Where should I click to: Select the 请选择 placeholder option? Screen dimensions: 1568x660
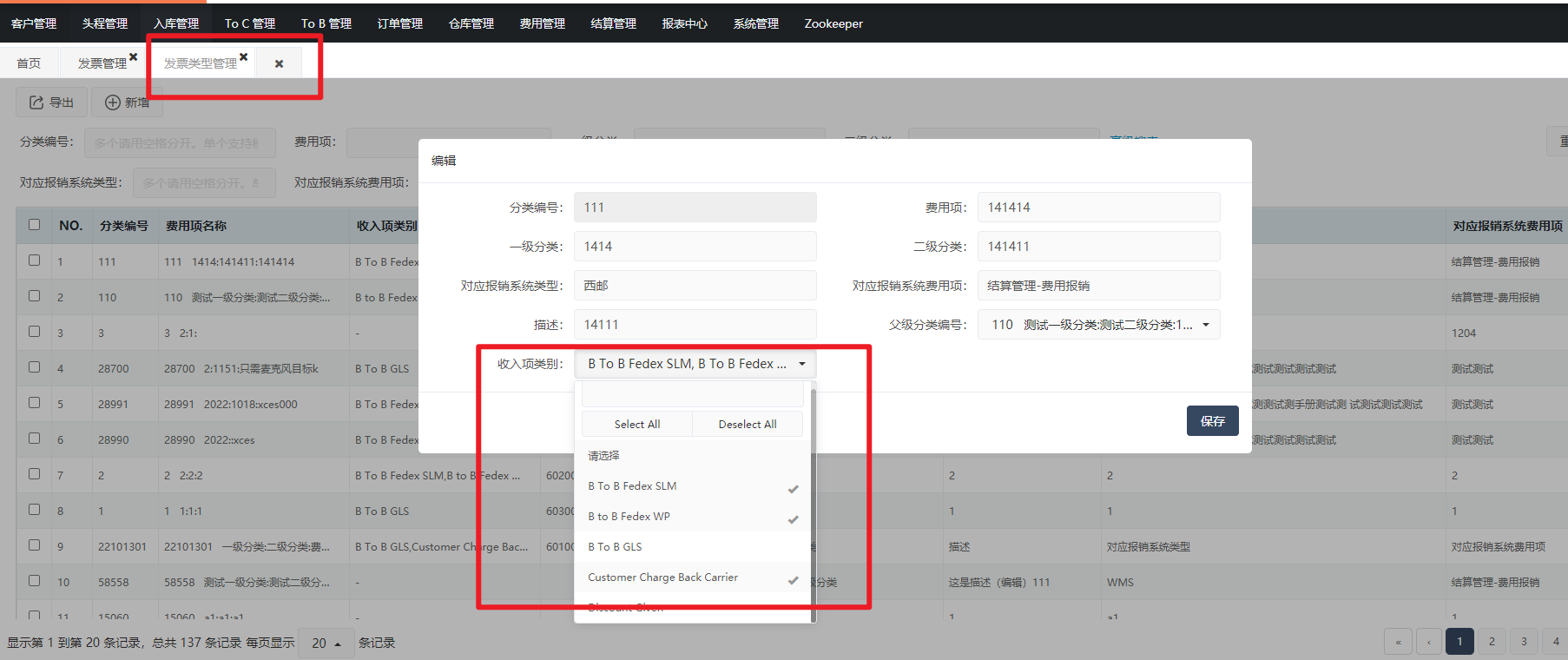692,455
